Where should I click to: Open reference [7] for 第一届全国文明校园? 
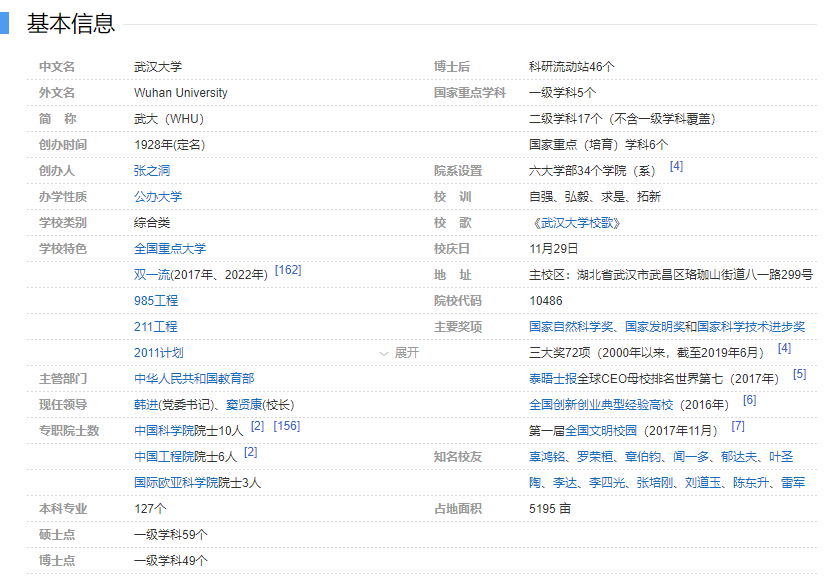coord(737,429)
